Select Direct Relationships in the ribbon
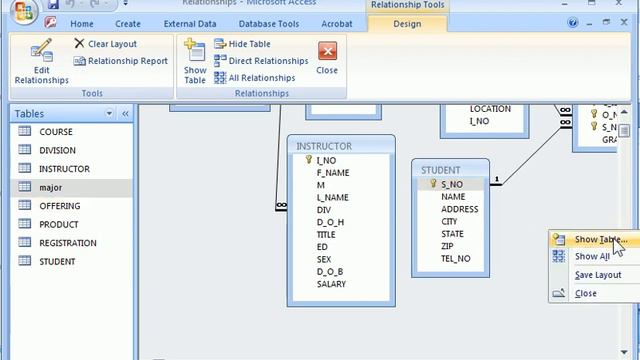The width and height of the screenshot is (640, 360). click(x=261, y=61)
